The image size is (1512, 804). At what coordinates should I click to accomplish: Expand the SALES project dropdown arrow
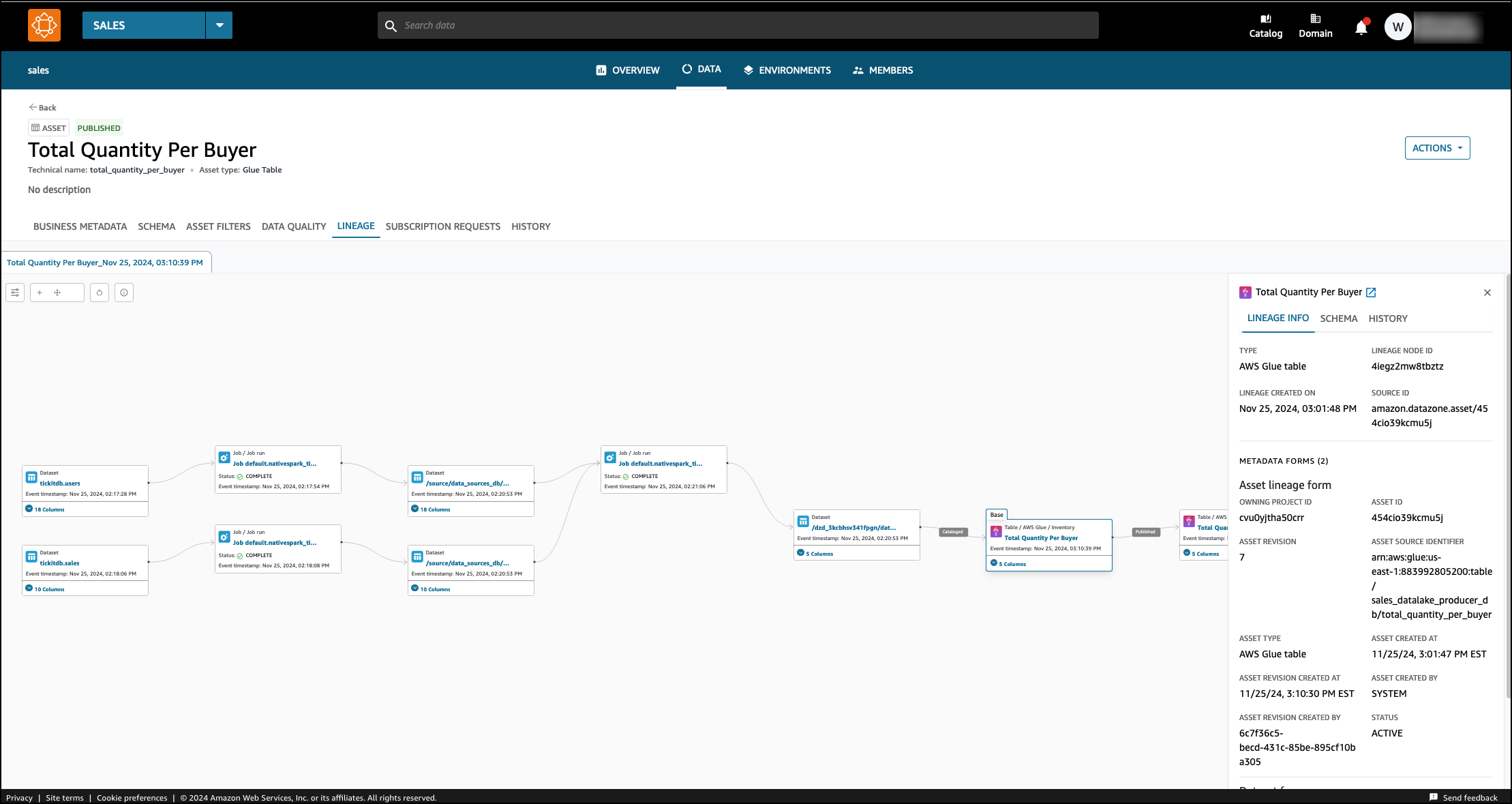click(220, 25)
